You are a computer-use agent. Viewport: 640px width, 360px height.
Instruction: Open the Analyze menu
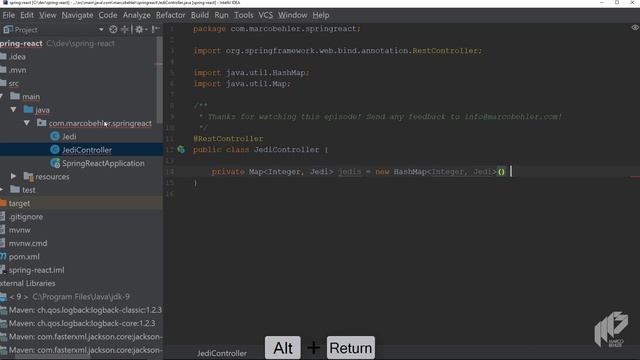click(x=137, y=15)
